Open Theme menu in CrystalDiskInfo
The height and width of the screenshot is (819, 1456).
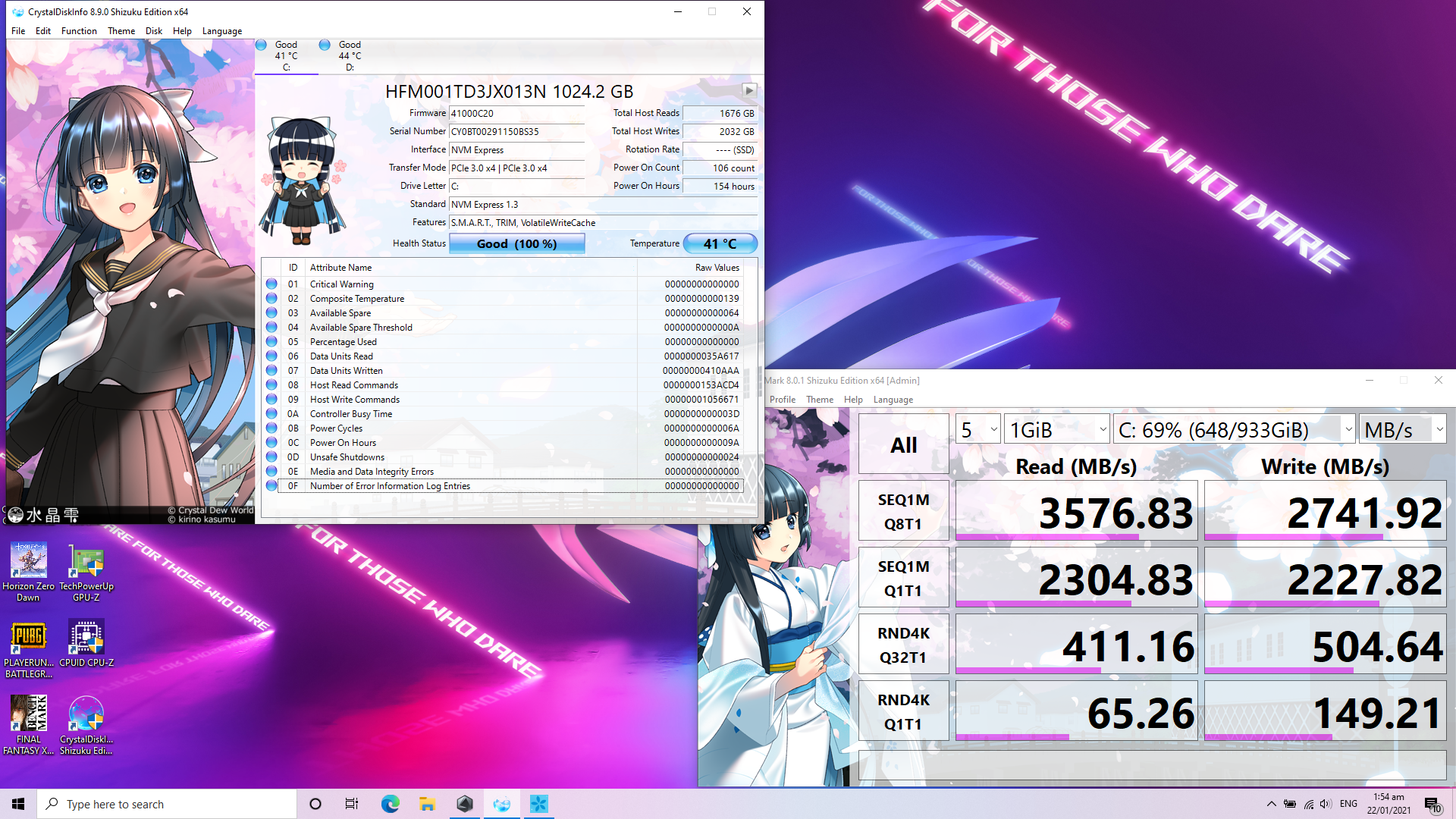pyautogui.click(x=121, y=31)
